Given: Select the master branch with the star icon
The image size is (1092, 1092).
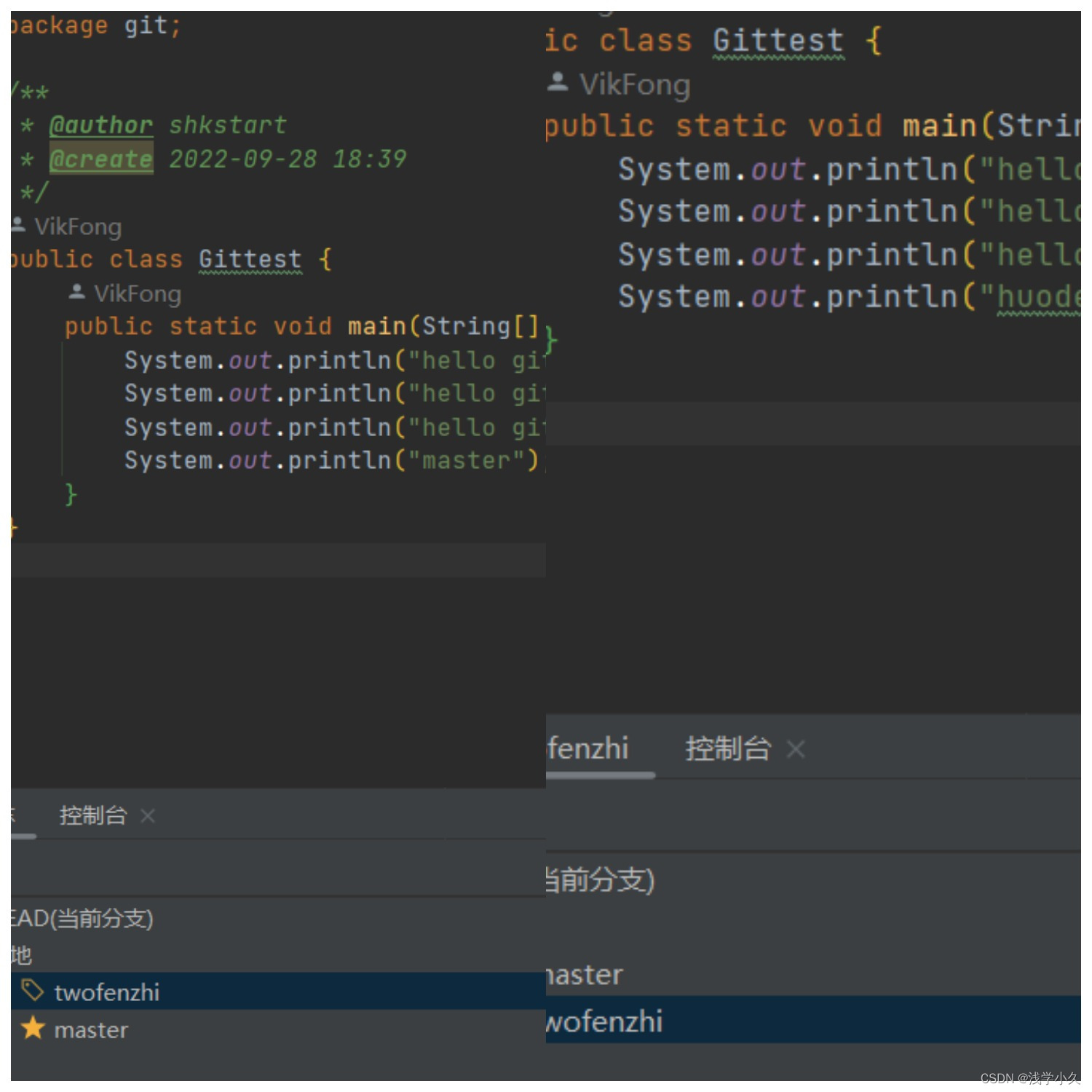Looking at the screenshot, I should click(x=278, y=1029).
